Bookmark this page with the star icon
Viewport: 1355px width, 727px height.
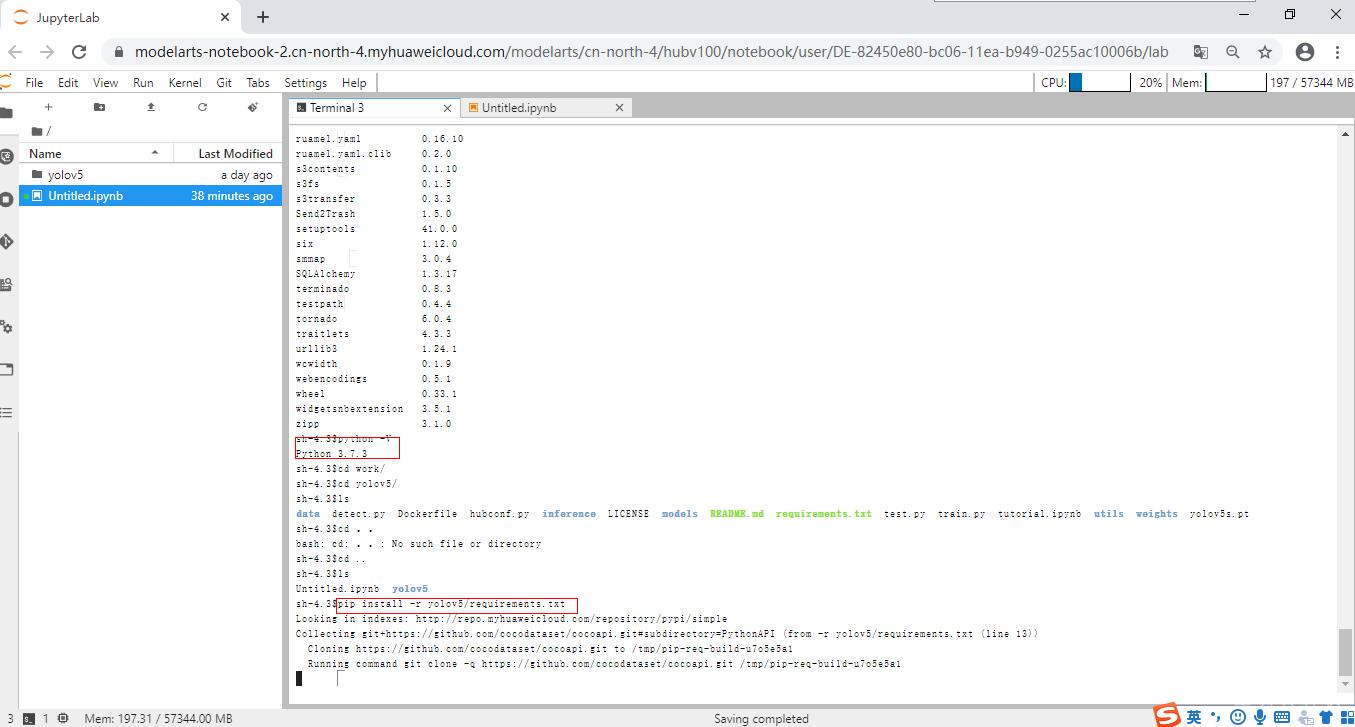coord(1265,52)
